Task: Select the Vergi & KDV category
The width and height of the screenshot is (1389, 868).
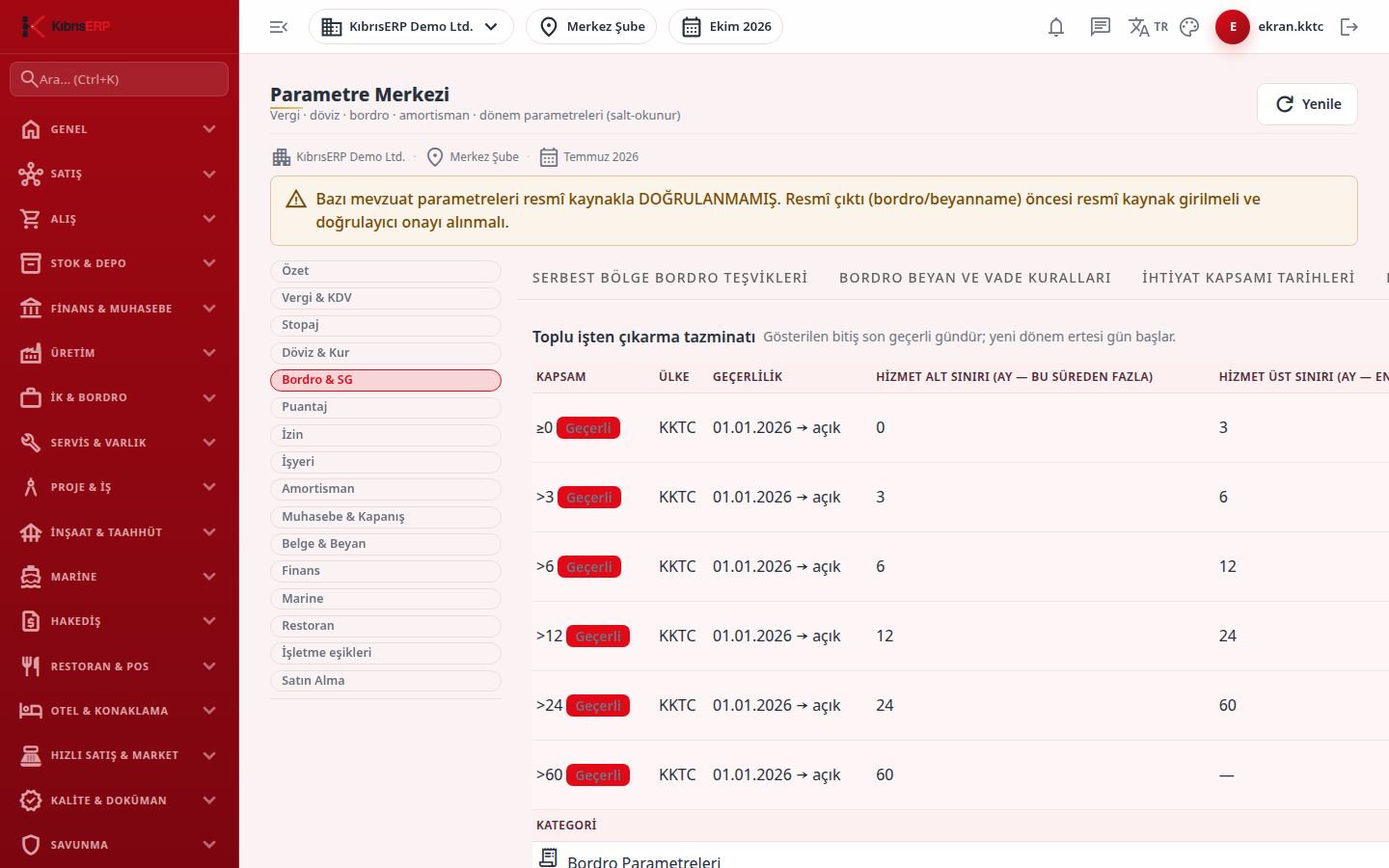Action: (x=386, y=298)
